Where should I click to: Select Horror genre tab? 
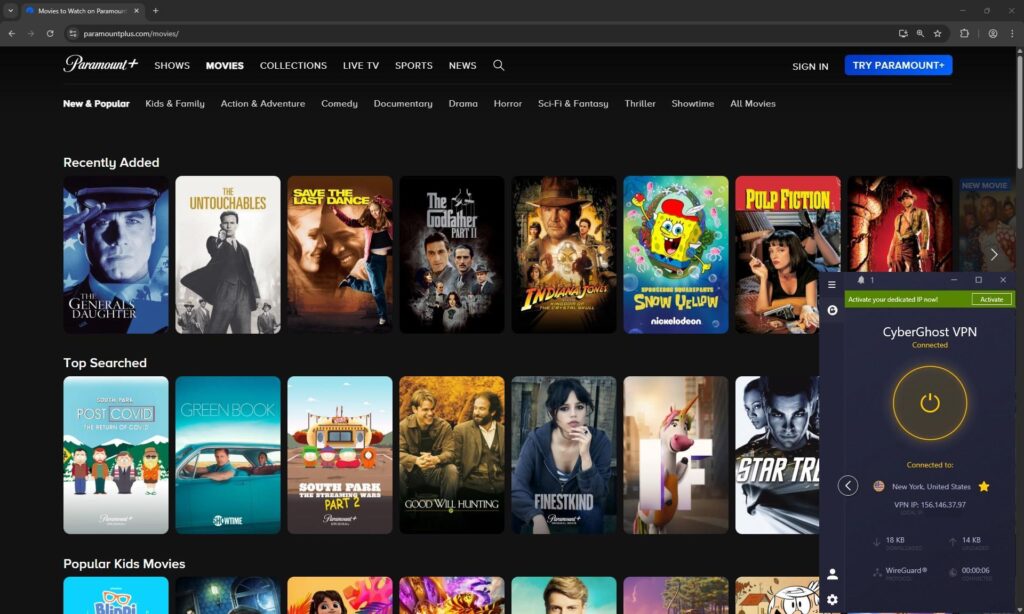pyautogui.click(x=507, y=103)
